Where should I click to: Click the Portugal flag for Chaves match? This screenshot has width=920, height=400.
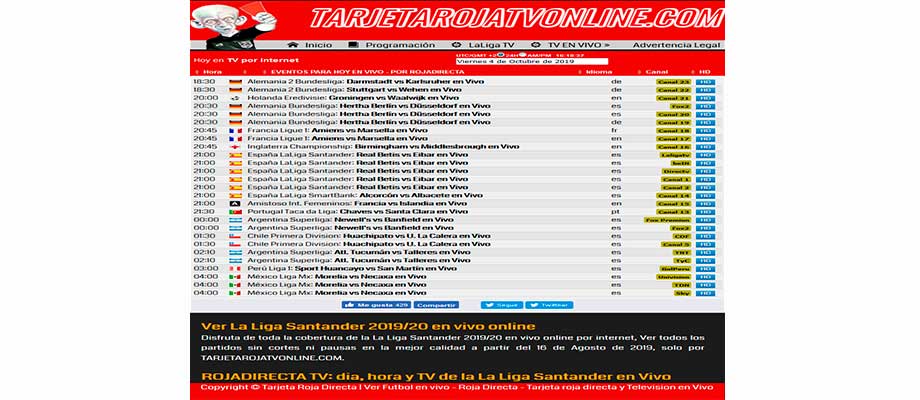pyautogui.click(x=236, y=212)
